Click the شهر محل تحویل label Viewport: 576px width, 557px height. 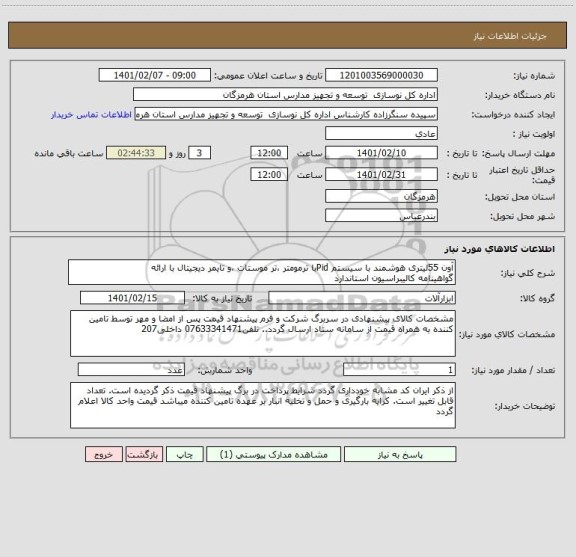tap(522, 217)
